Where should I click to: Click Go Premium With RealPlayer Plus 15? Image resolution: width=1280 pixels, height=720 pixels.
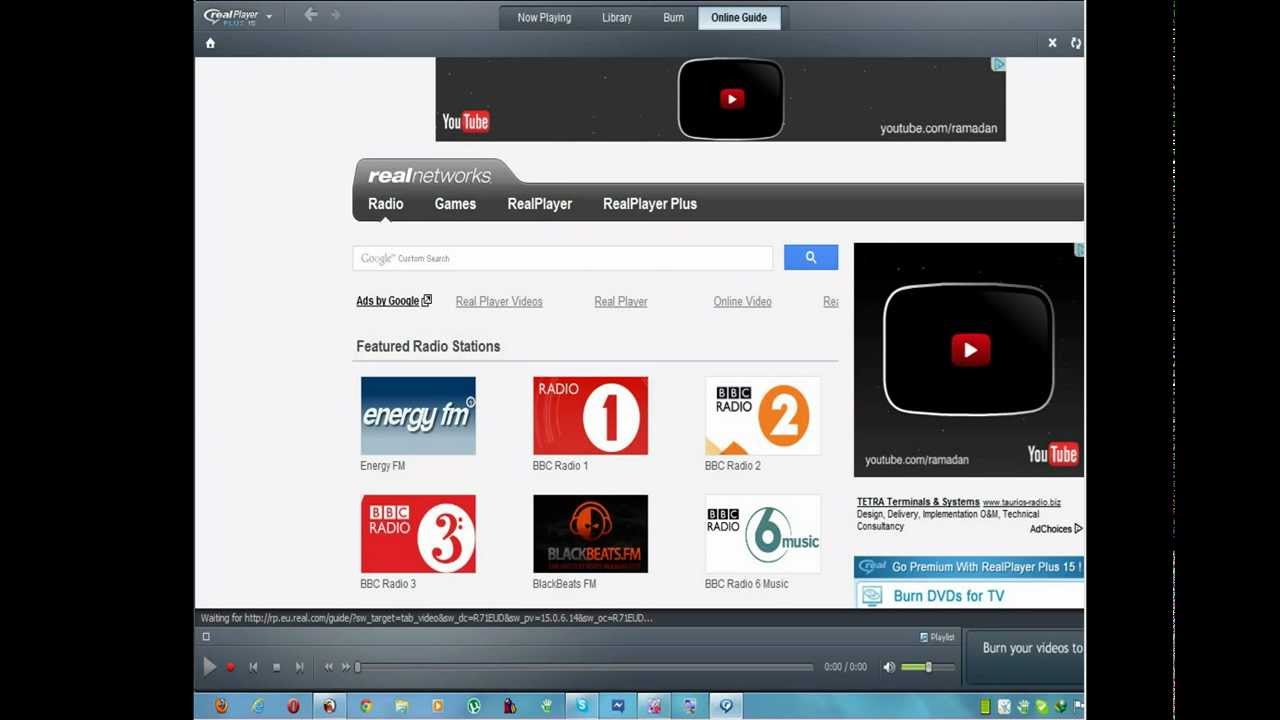[x=969, y=567]
